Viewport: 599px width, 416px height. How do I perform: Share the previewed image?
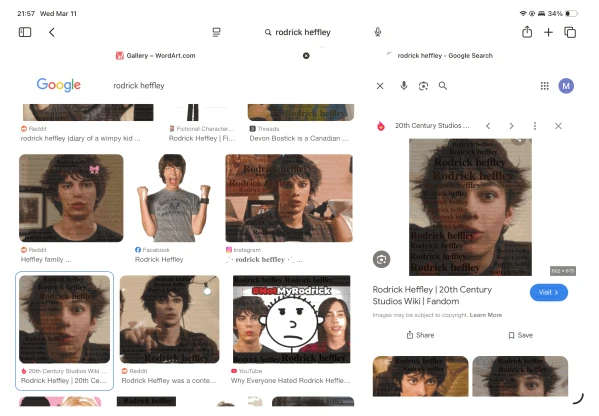click(x=420, y=335)
